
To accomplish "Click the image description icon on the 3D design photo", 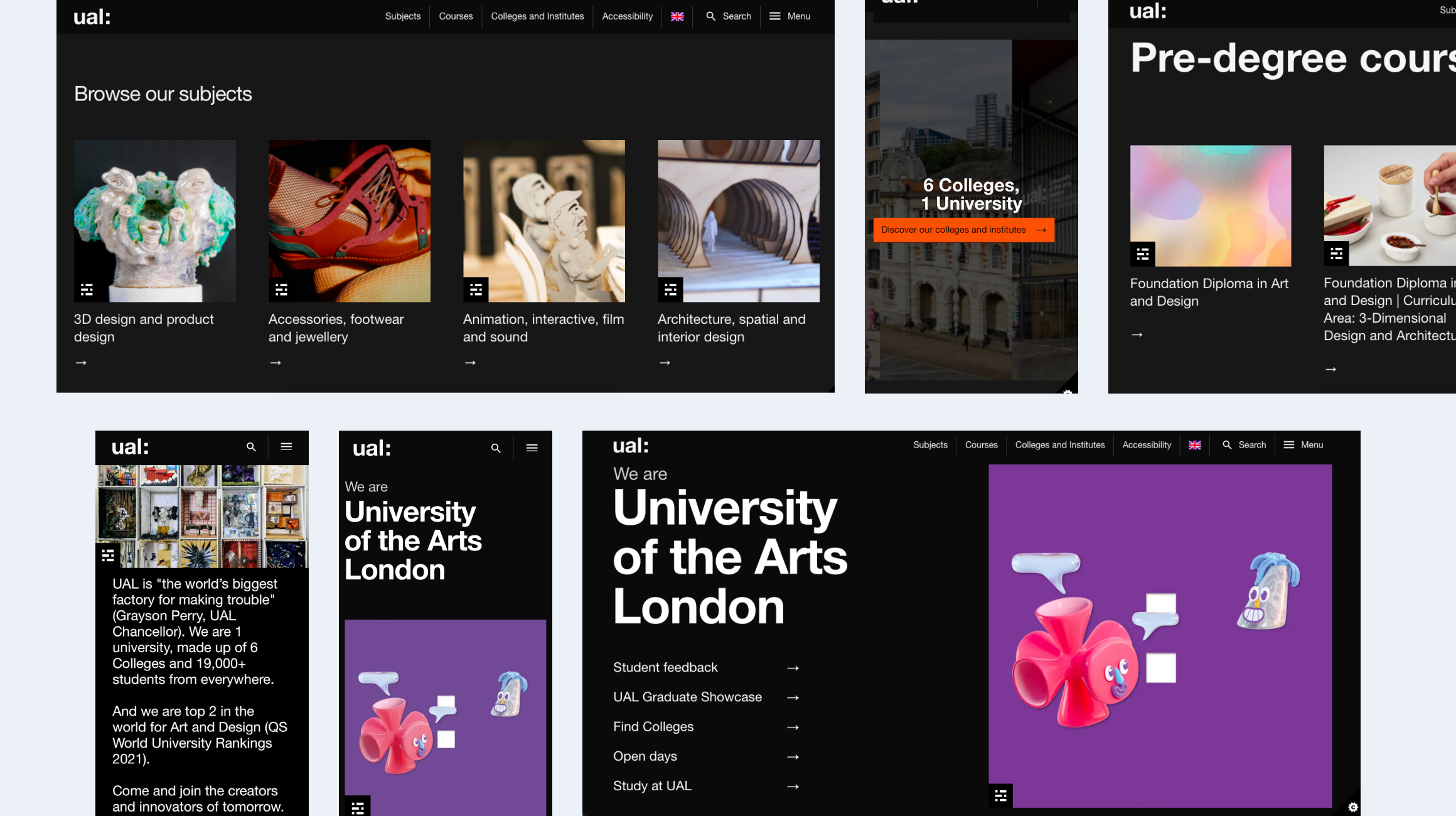I will pos(86,289).
